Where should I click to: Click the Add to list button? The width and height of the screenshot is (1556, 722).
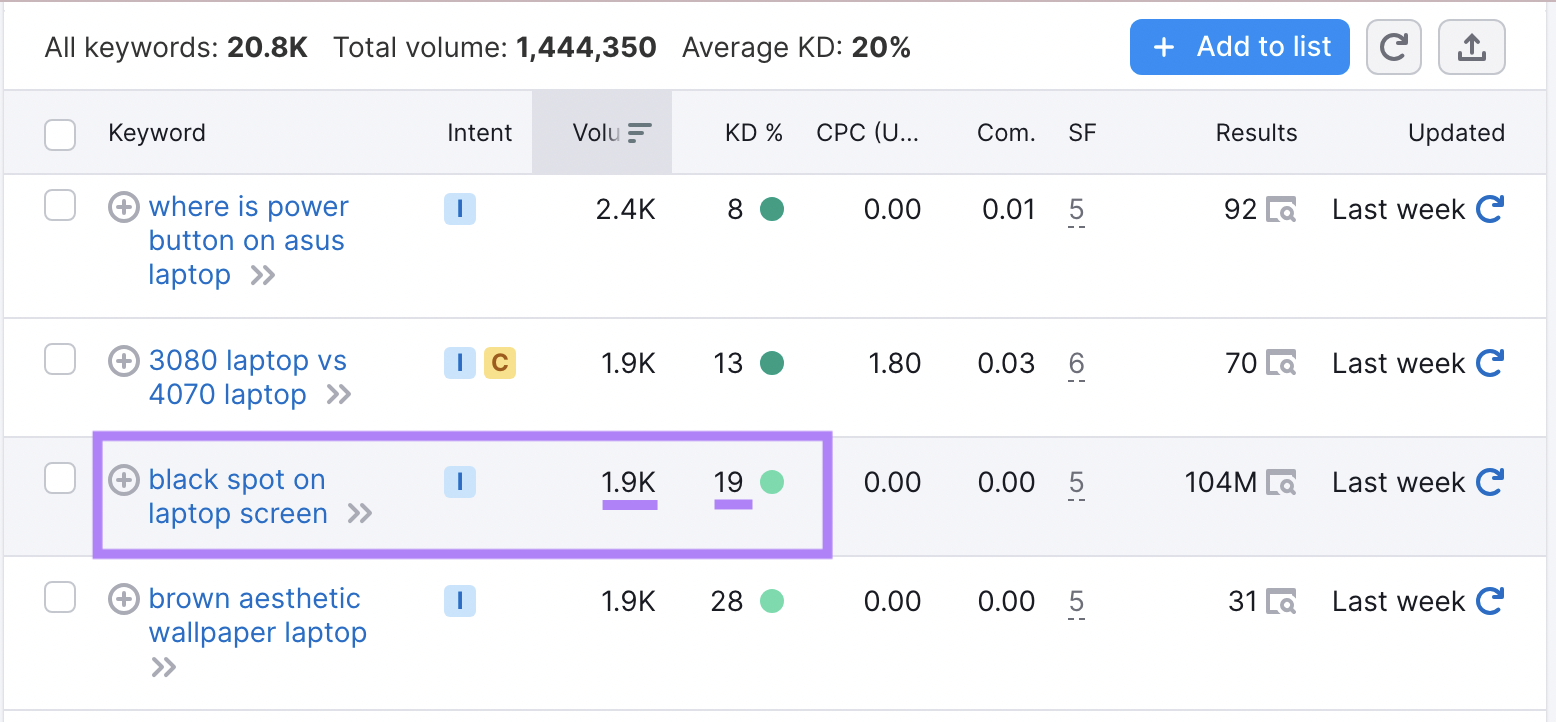point(1239,46)
